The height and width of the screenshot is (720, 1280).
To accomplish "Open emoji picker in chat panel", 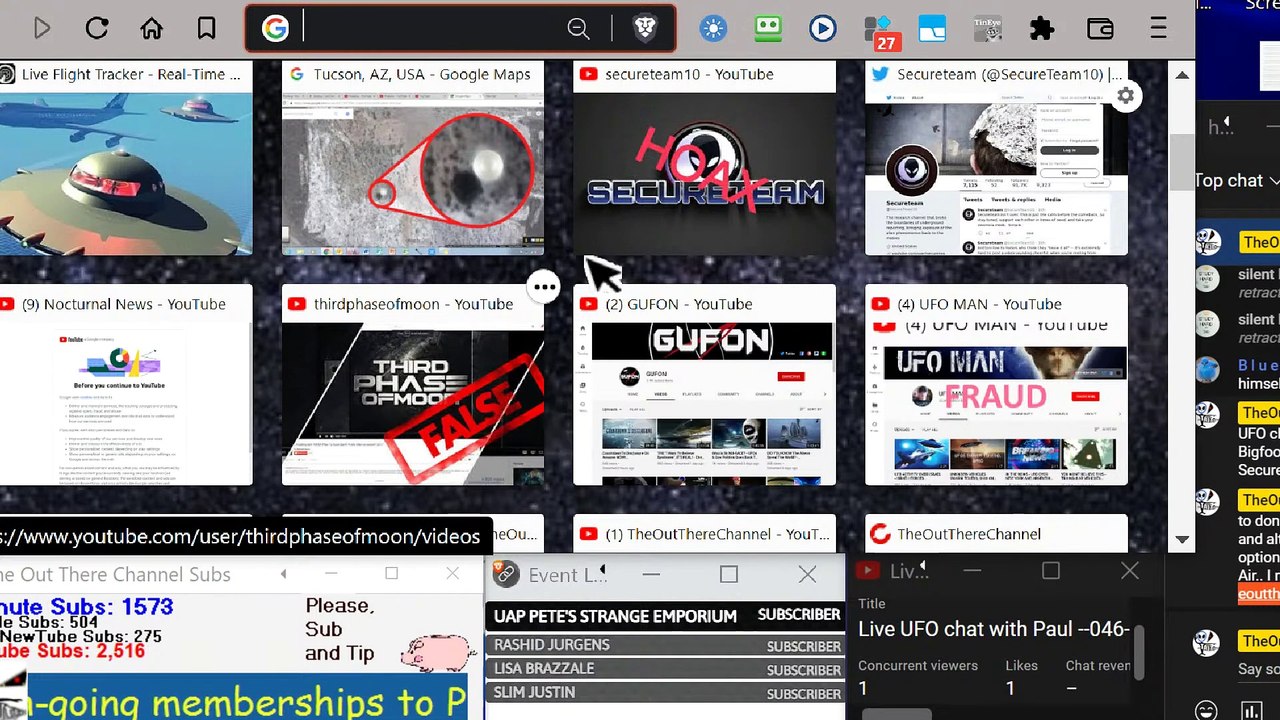I will pyautogui.click(x=1207, y=711).
